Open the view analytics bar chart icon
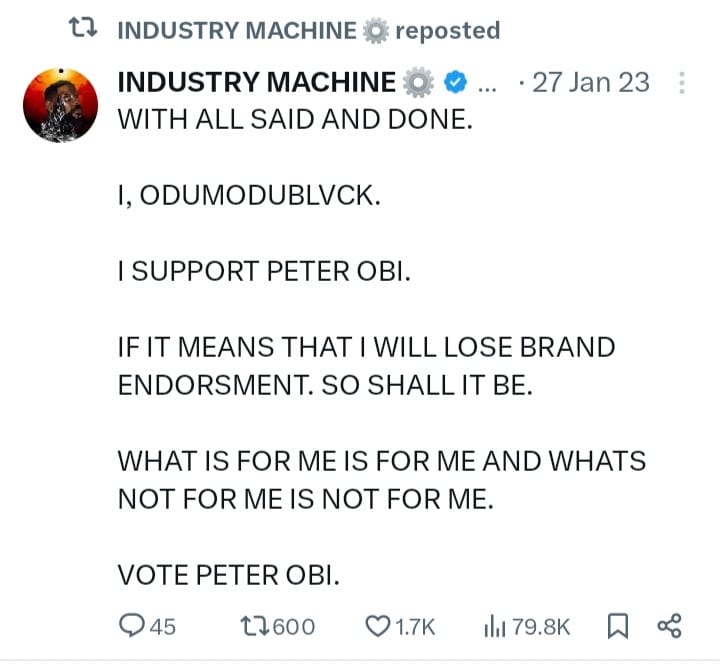The width and height of the screenshot is (720, 667). click(494, 626)
